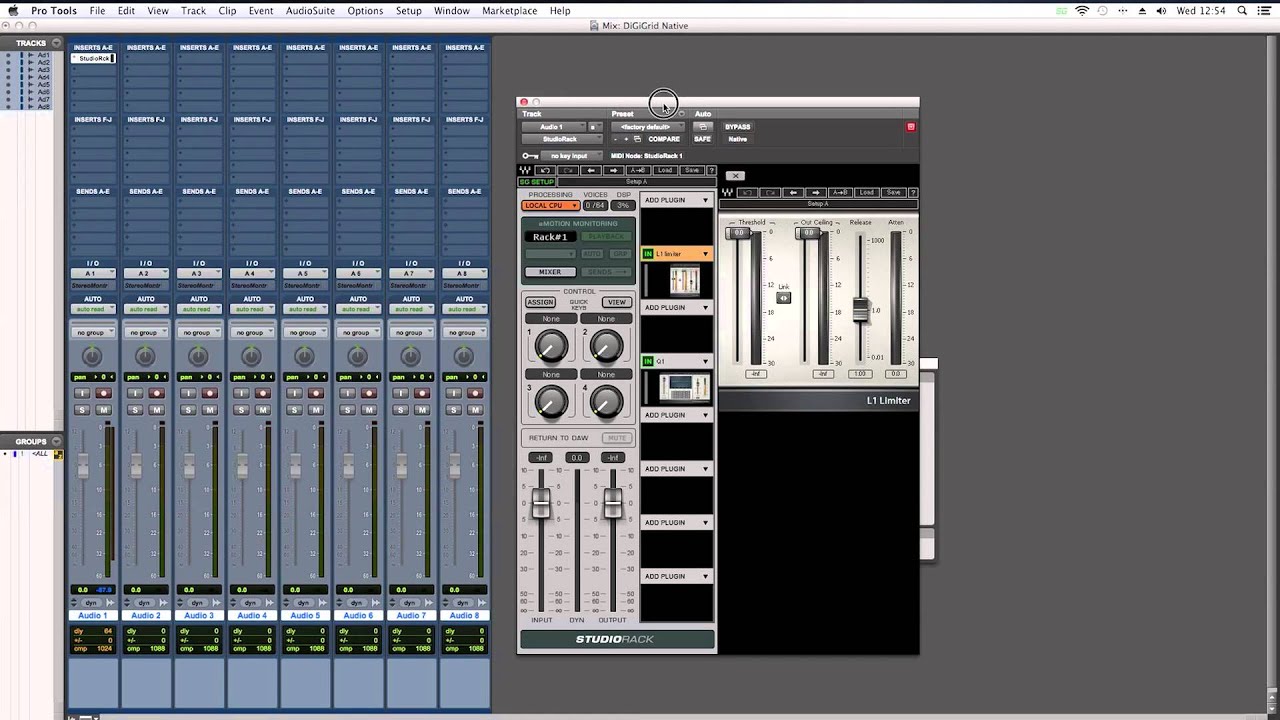Record-enable the Audio 1 track
This screenshot has width=1280, height=720.
(x=103, y=393)
